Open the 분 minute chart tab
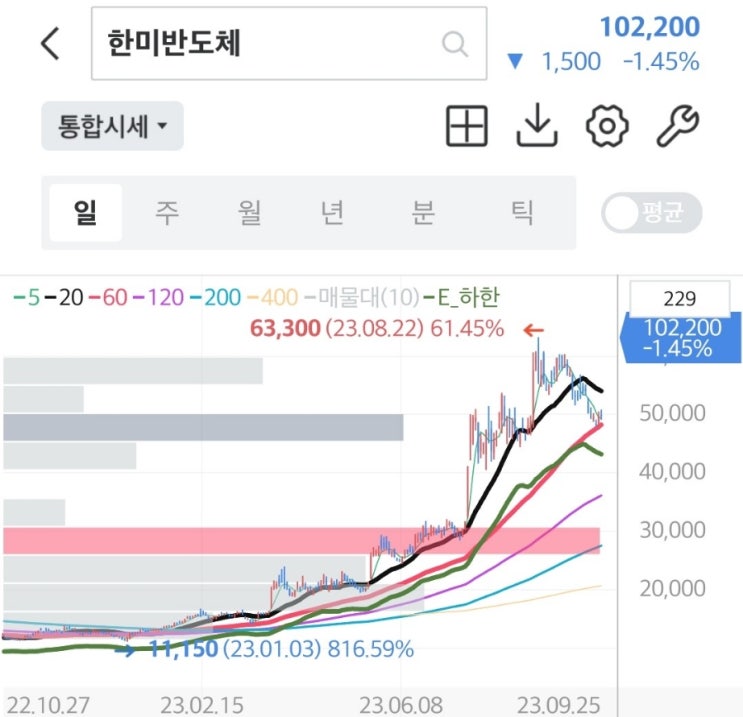 pyautogui.click(x=423, y=212)
